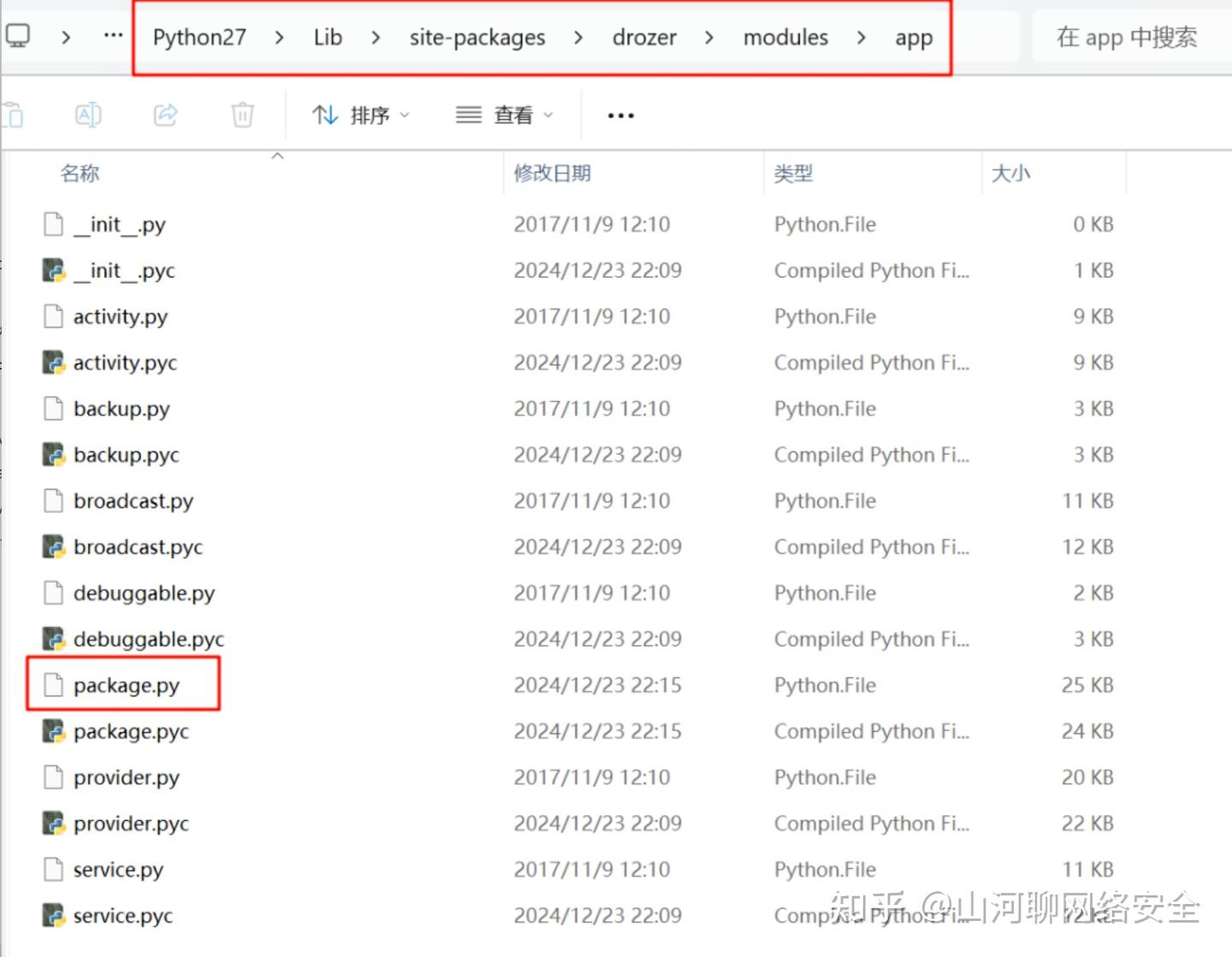This screenshot has width=1232, height=957.
Task: Go to site-packages in breadcrumb path
Action: [x=477, y=38]
